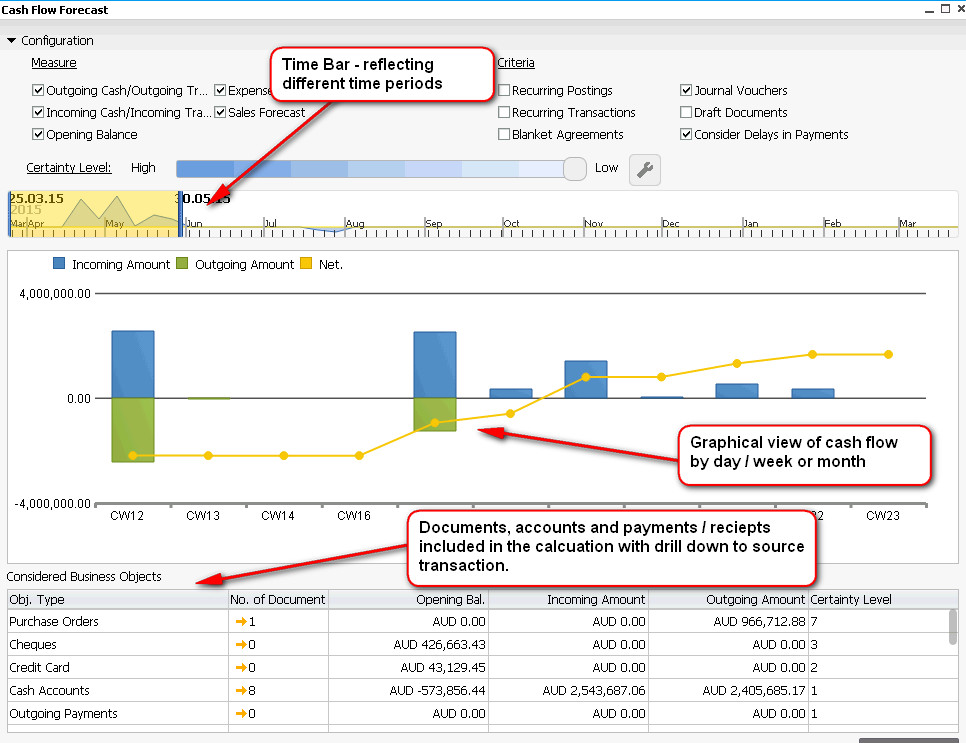Click the green Outgoing Amount legend icon
This screenshot has width=966, height=743.
coord(182,264)
